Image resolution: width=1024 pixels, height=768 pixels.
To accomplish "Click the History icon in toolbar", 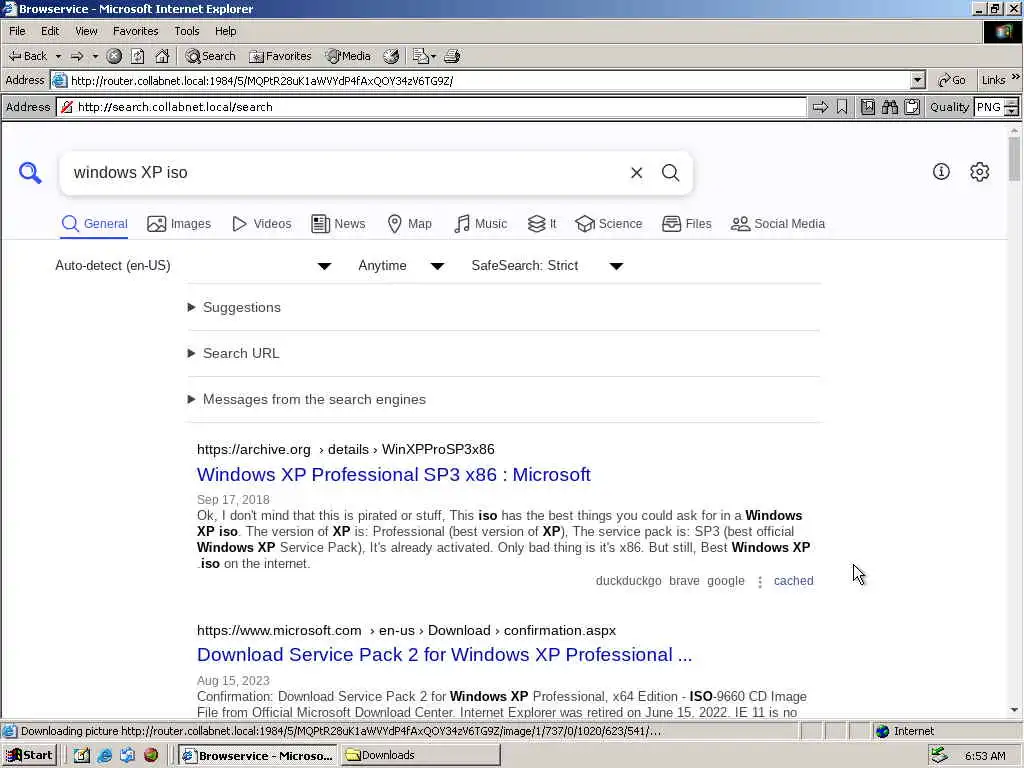I will (391, 56).
